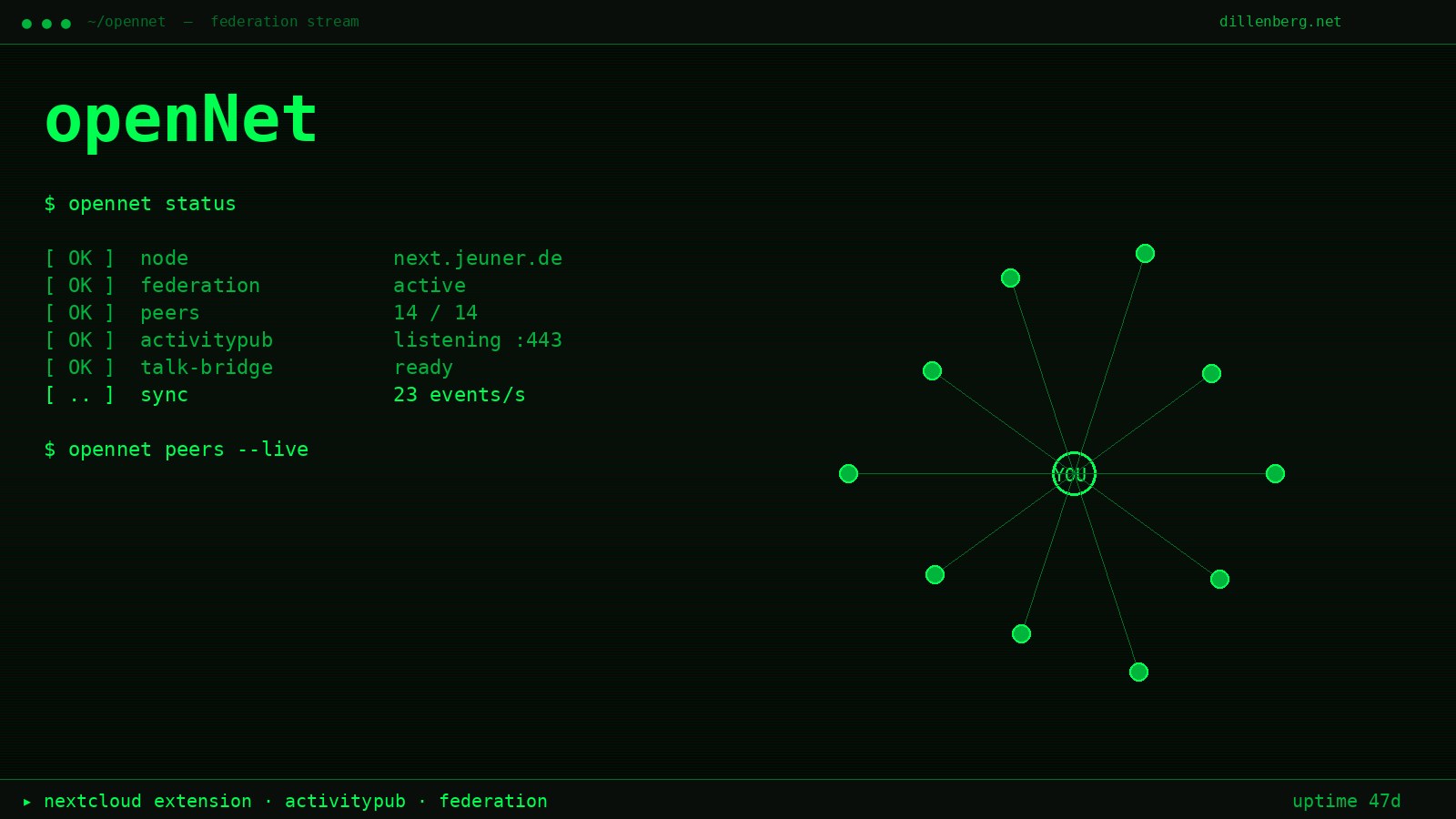Click the OK indicator for talk-bridge
The height and width of the screenshot is (819, 1456).
tap(80, 368)
